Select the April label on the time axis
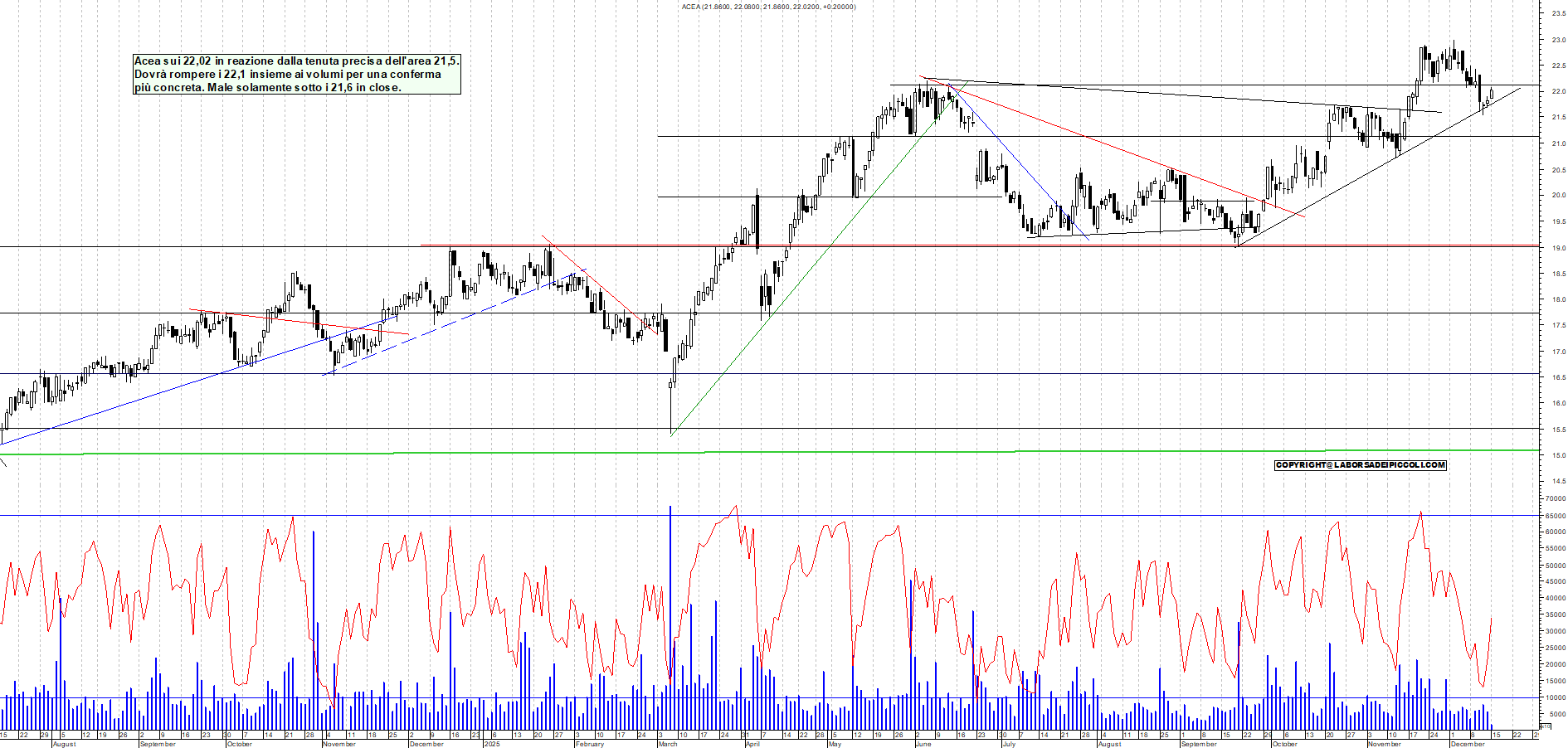The height and width of the screenshot is (748, 1568). point(752,744)
